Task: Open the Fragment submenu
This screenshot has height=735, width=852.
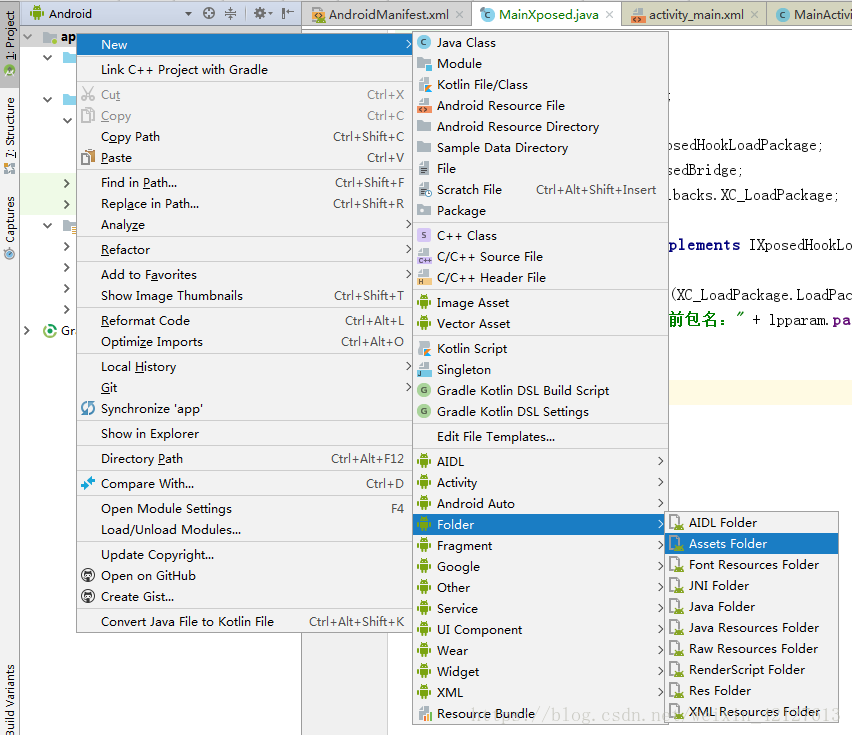Action: 540,545
